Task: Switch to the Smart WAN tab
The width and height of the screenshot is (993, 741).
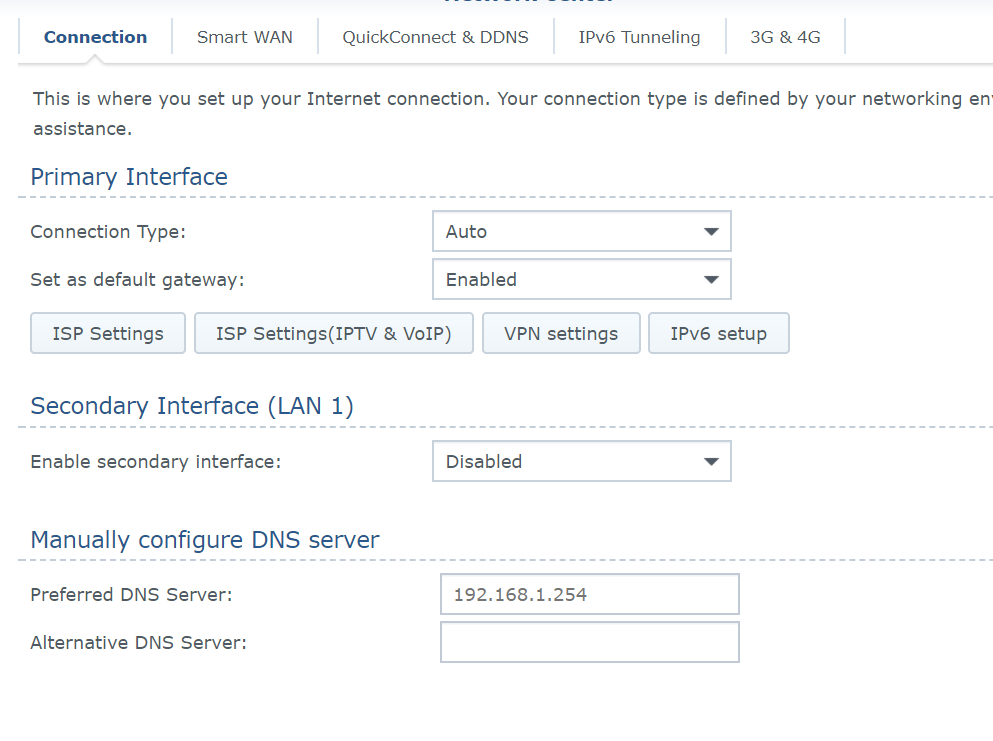Action: [244, 36]
